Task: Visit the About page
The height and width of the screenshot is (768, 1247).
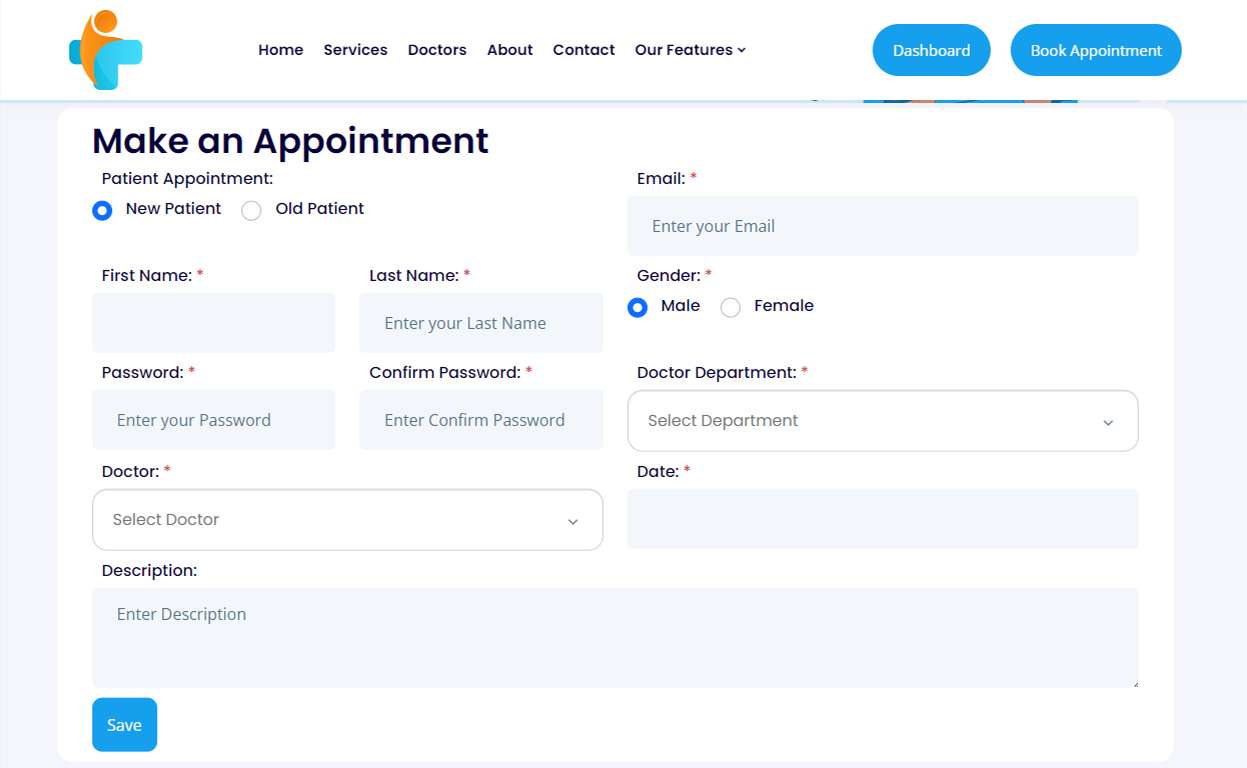Action: 509,49
